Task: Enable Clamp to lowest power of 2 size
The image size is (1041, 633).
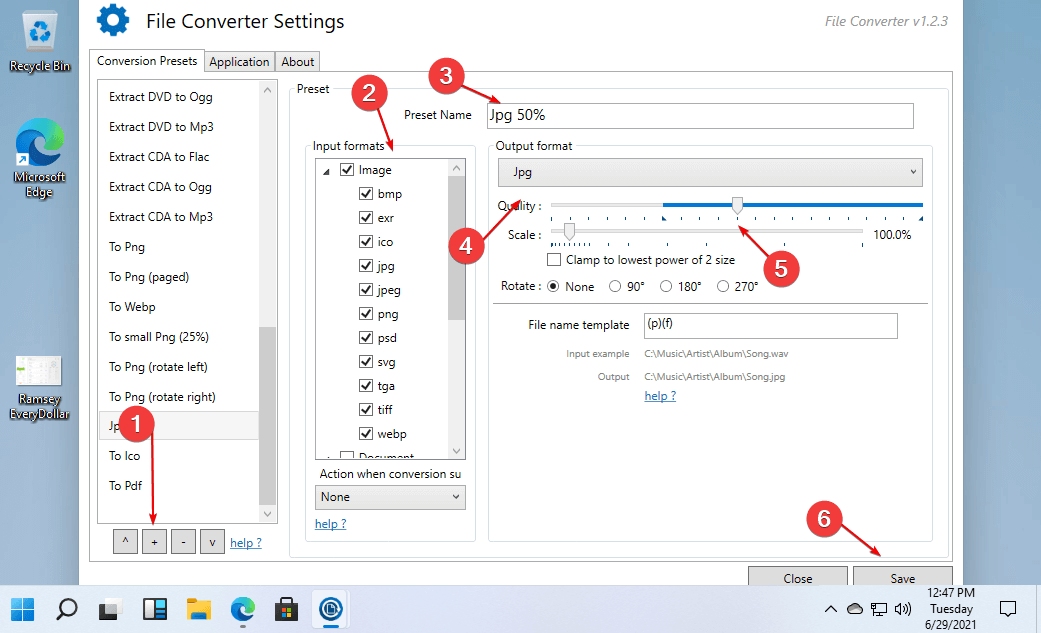Action: [554, 259]
